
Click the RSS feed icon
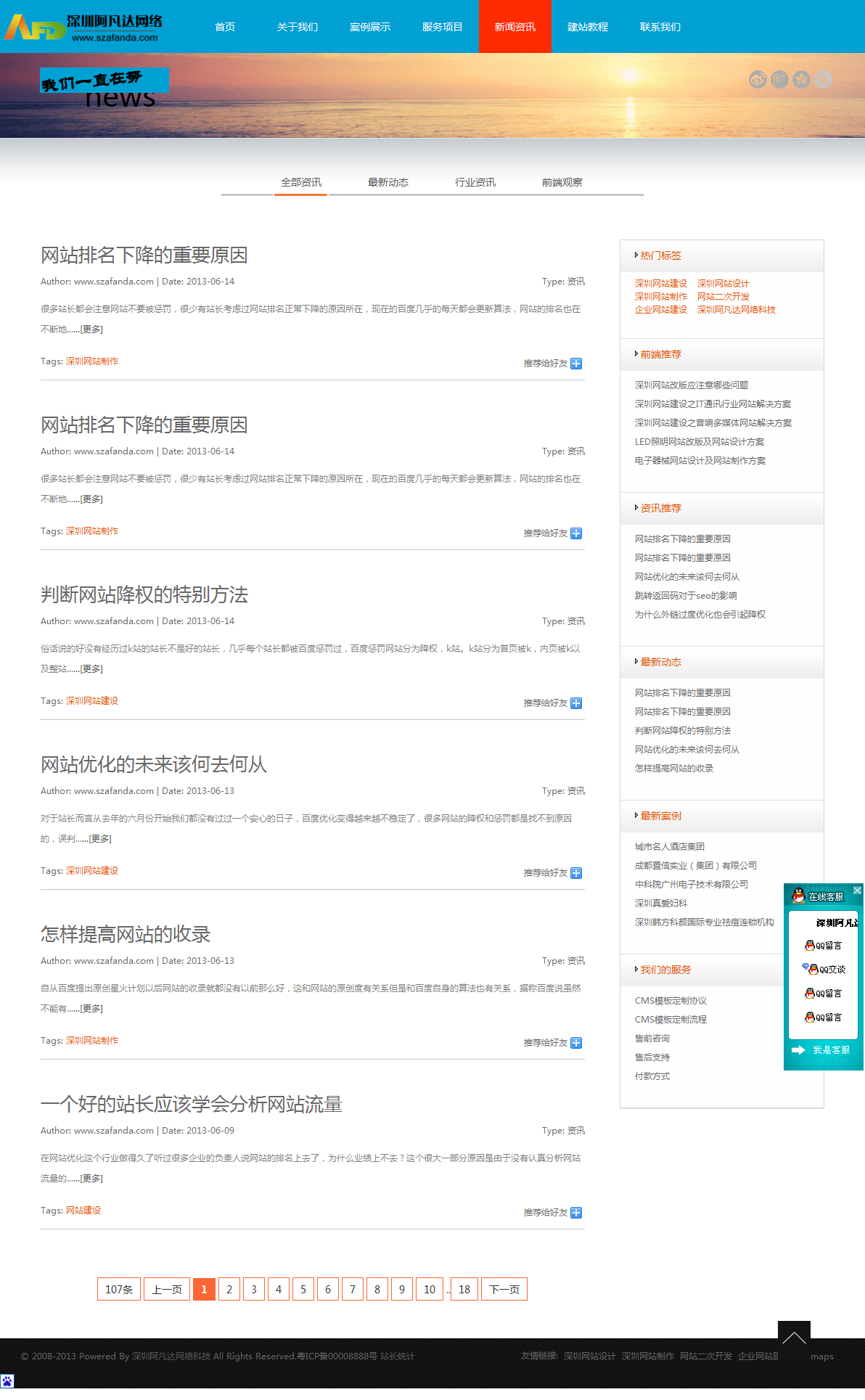pyautogui.click(x=823, y=80)
